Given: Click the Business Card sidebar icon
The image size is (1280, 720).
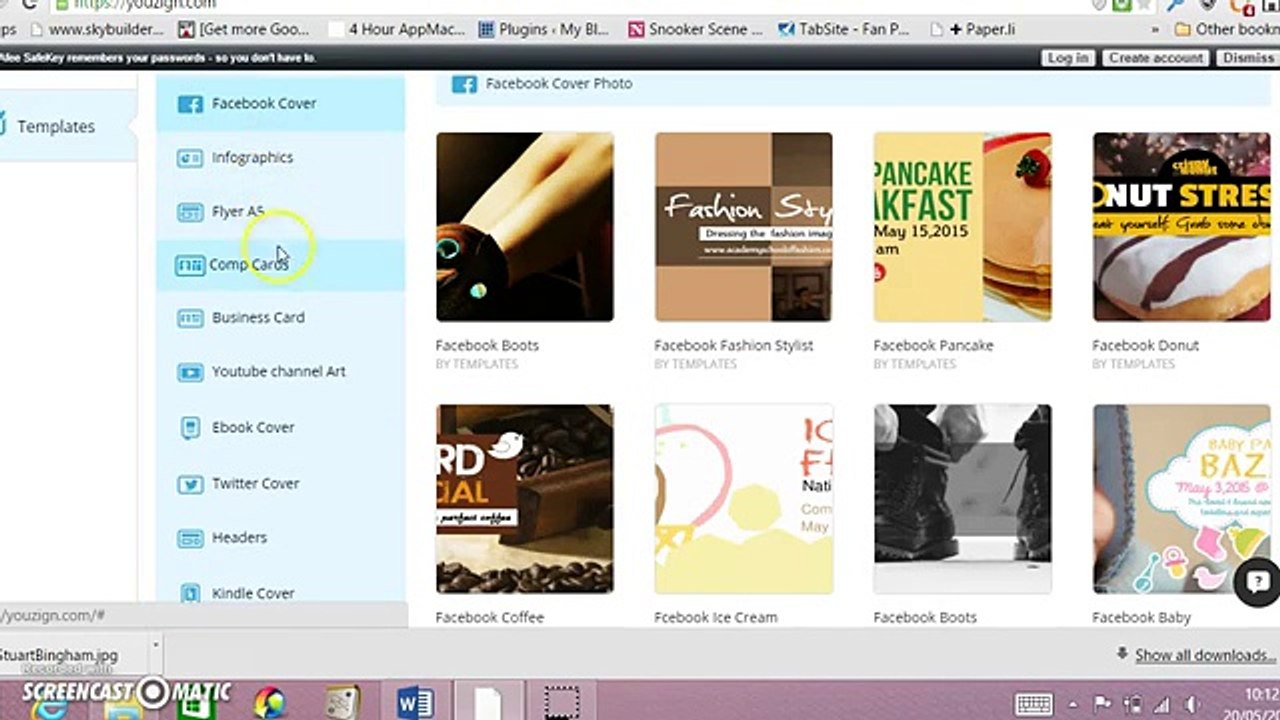Looking at the screenshot, I should click(190, 318).
